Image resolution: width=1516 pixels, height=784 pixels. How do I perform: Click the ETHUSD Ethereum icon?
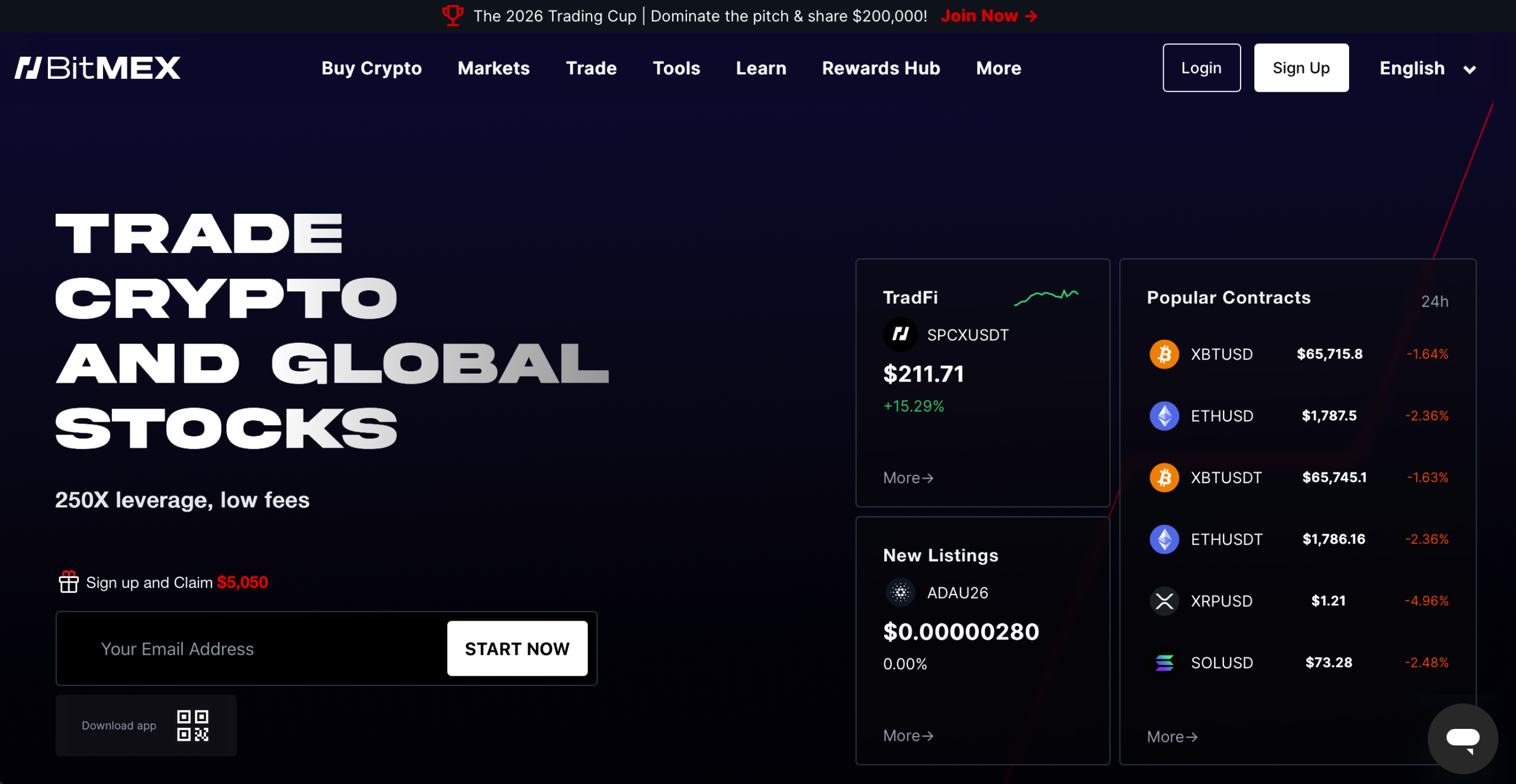(x=1164, y=416)
